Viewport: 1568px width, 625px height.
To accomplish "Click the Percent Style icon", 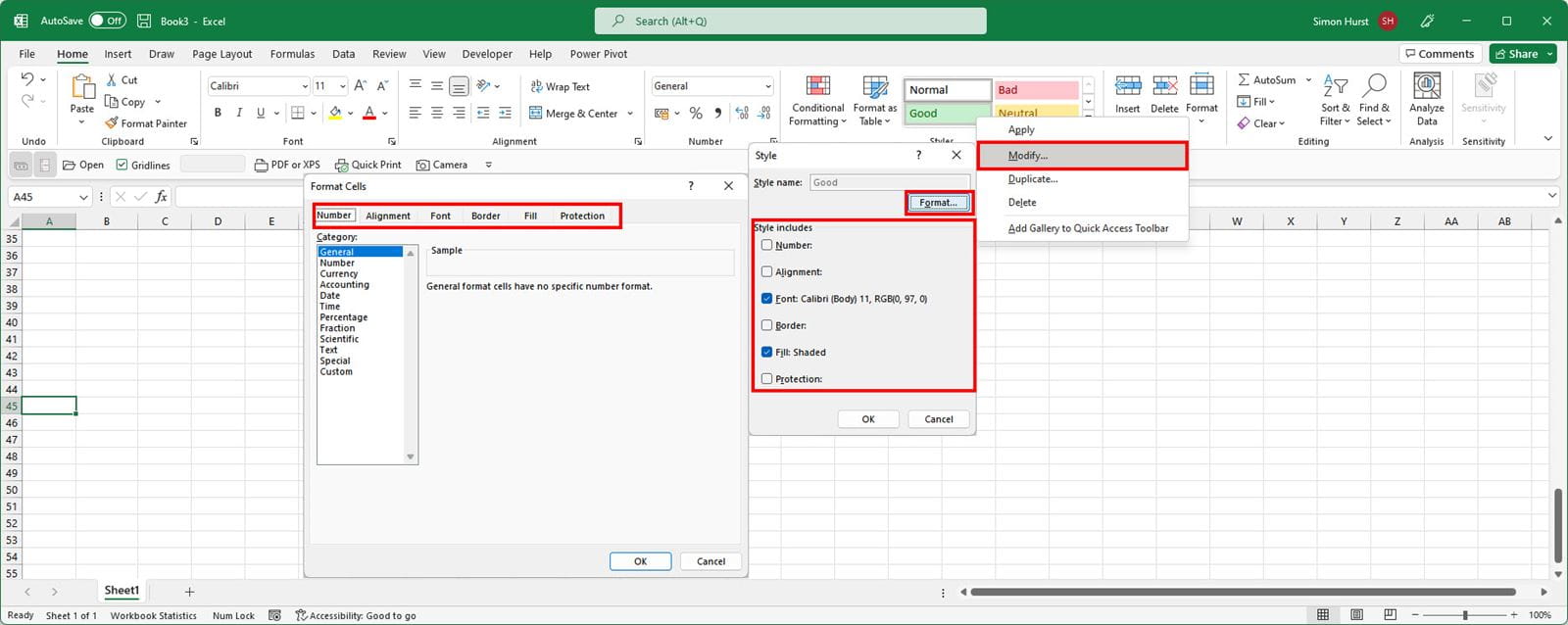I will pyautogui.click(x=696, y=114).
